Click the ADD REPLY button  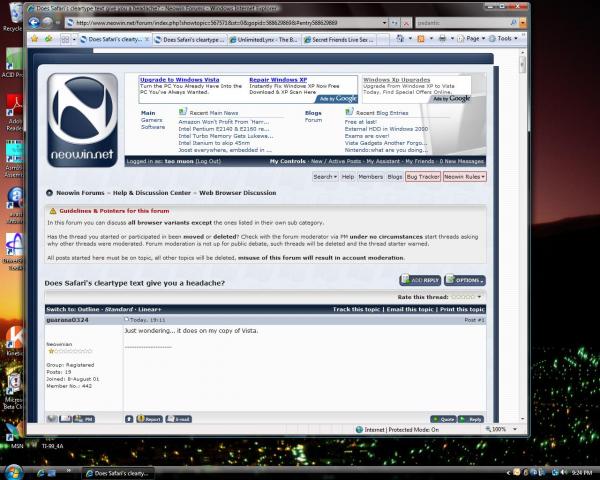coord(419,280)
